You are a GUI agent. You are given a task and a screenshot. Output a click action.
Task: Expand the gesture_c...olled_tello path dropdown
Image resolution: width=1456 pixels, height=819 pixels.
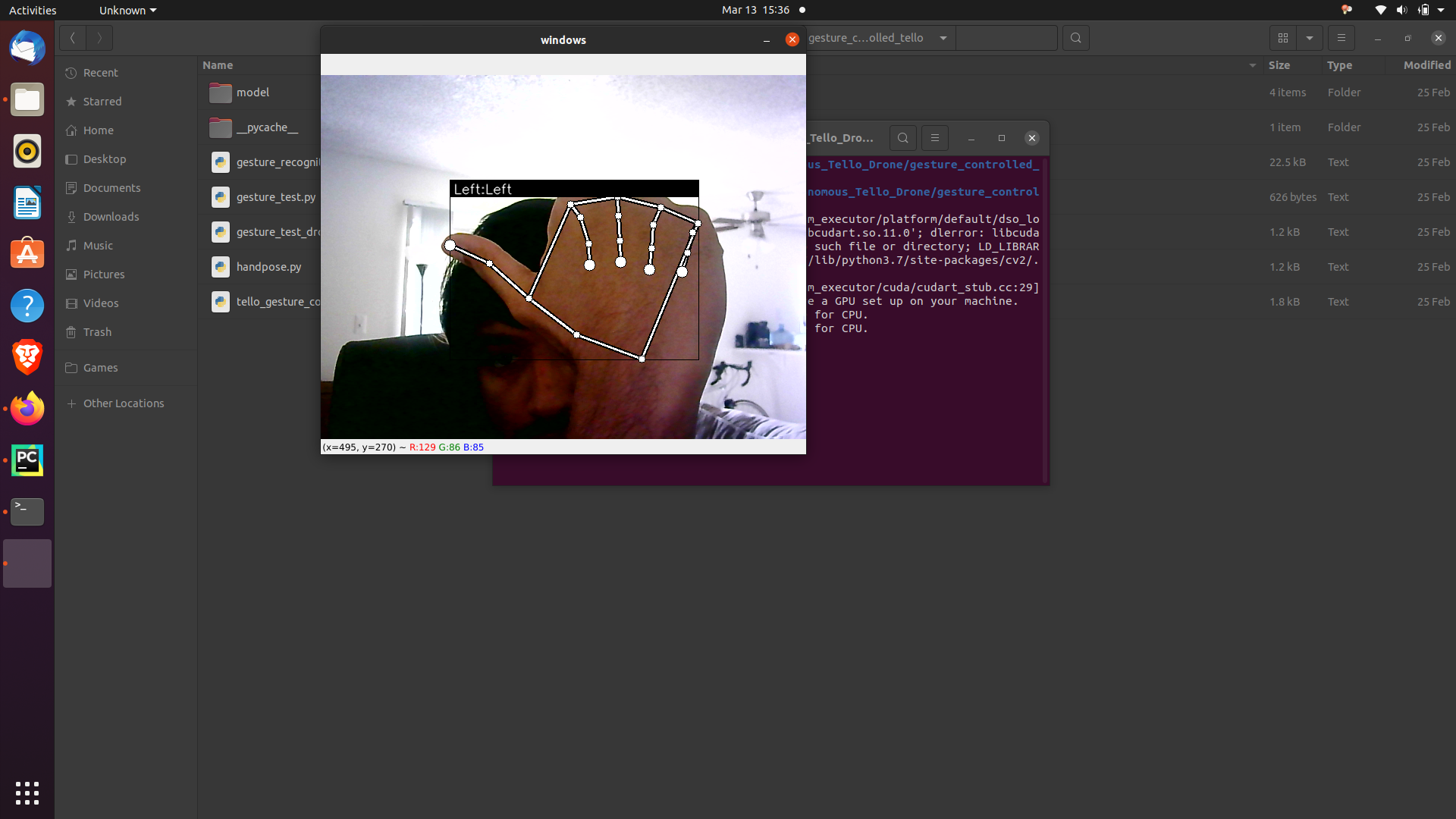pos(943,38)
